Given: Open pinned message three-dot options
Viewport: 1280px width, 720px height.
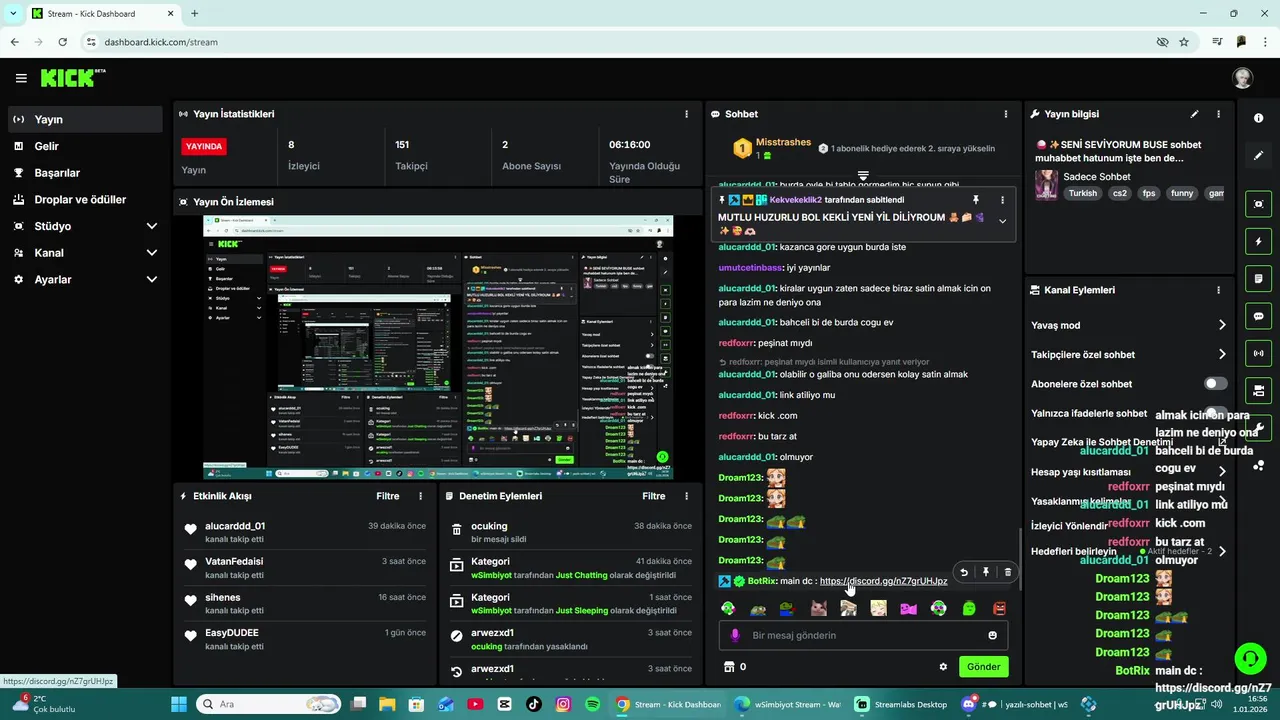Looking at the screenshot, I should (1002, 200).
